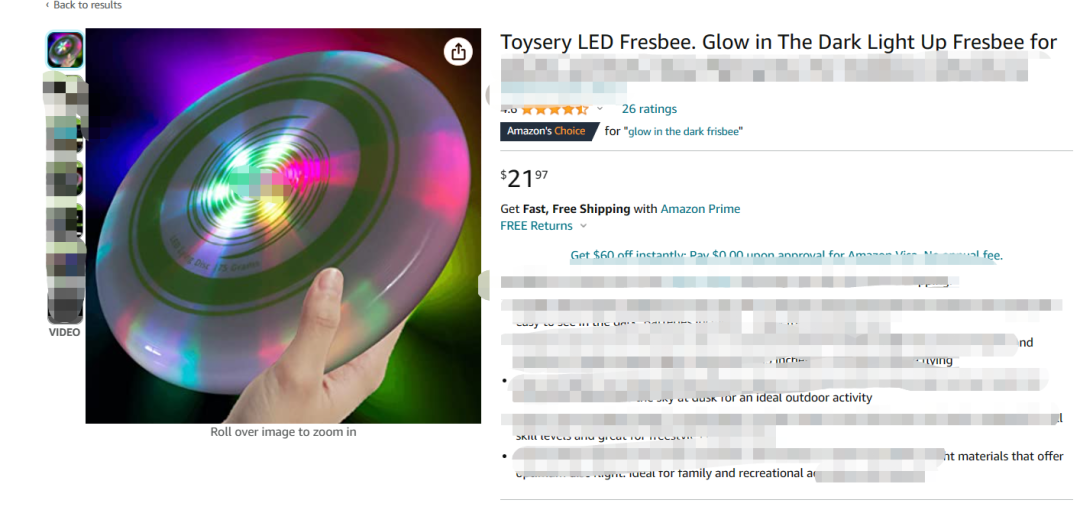Image resolution: width=1080 pixels, height=513 pixels.
Task: Open the Get $60 off instantly offer
Action: 787,255
